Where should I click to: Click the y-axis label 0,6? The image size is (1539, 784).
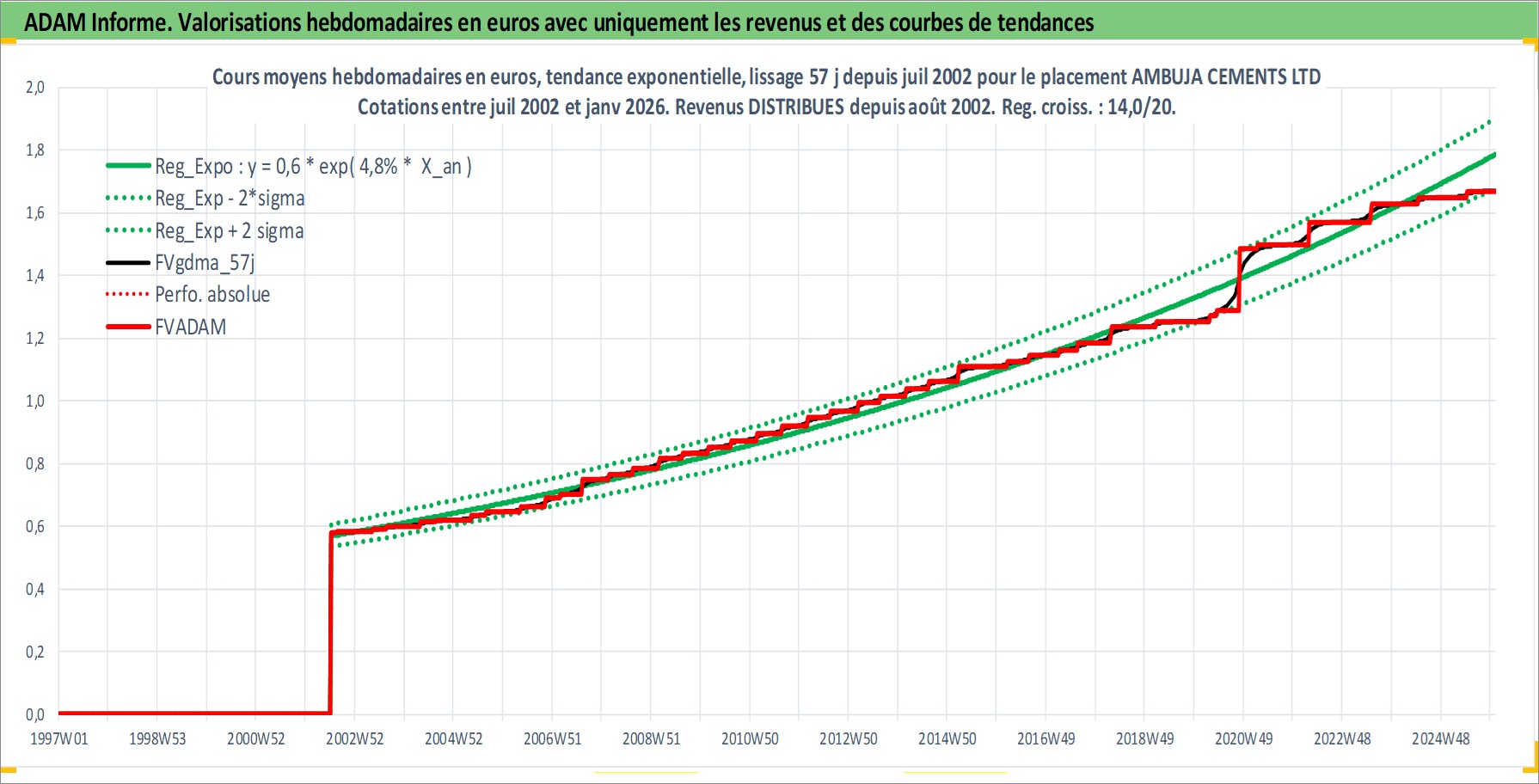[x=34, y=526]
